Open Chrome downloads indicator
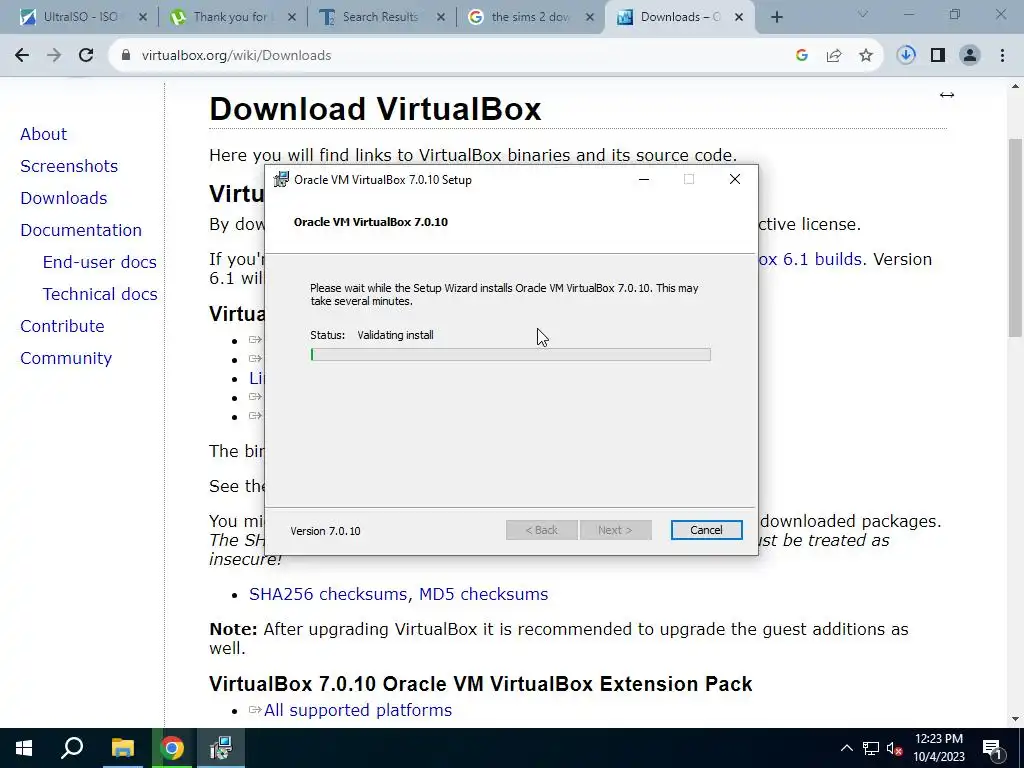This screenshot has height=768, width=1024. [906, 56]
